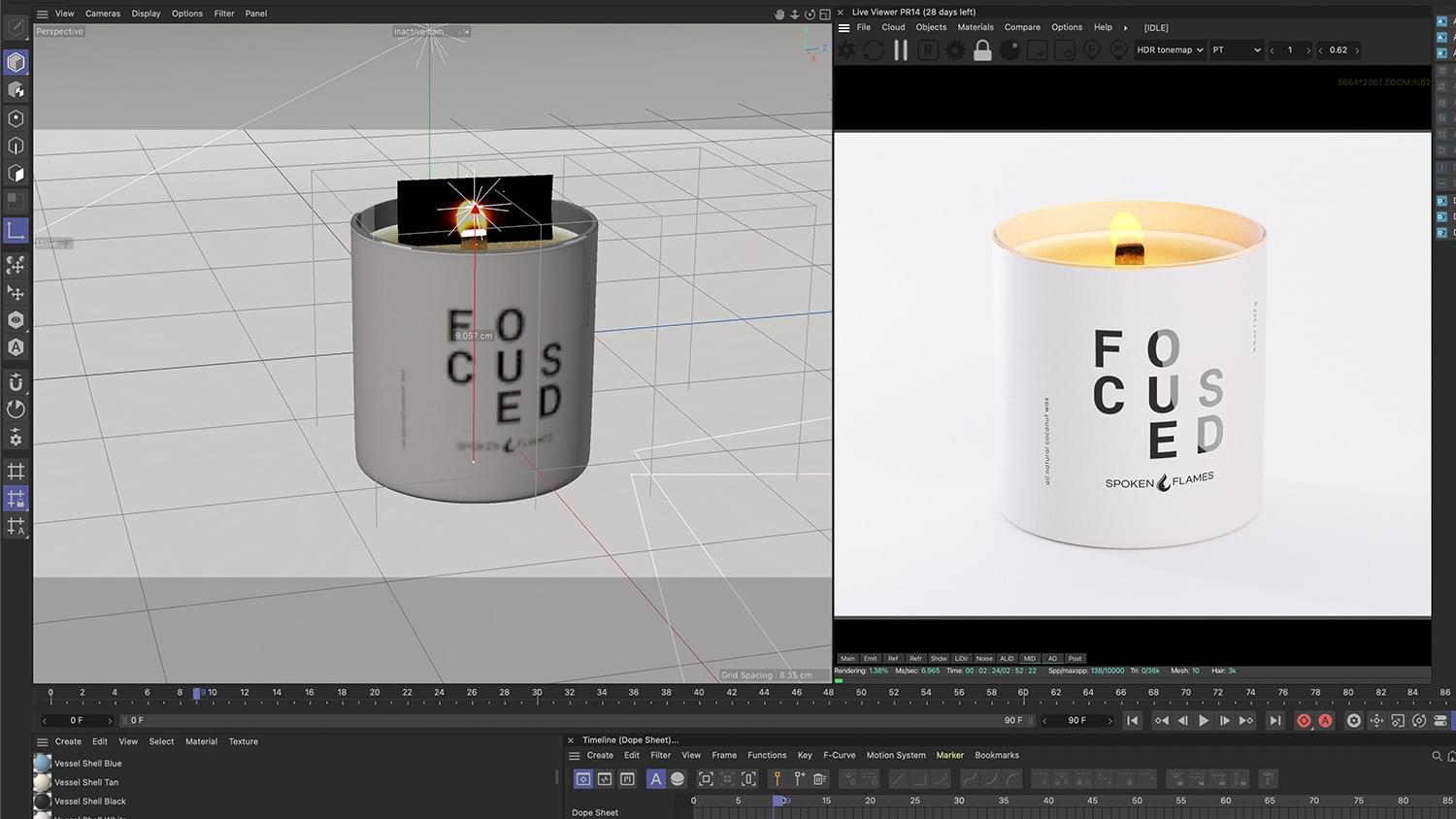1456x819 pixels.
Task: Restart render with the refresh icon
Action: tap(874, 50)
